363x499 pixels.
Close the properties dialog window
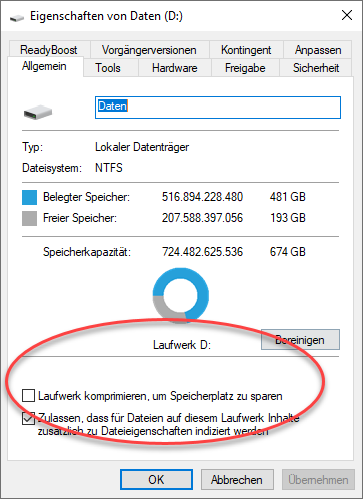[x=347, y=15]
